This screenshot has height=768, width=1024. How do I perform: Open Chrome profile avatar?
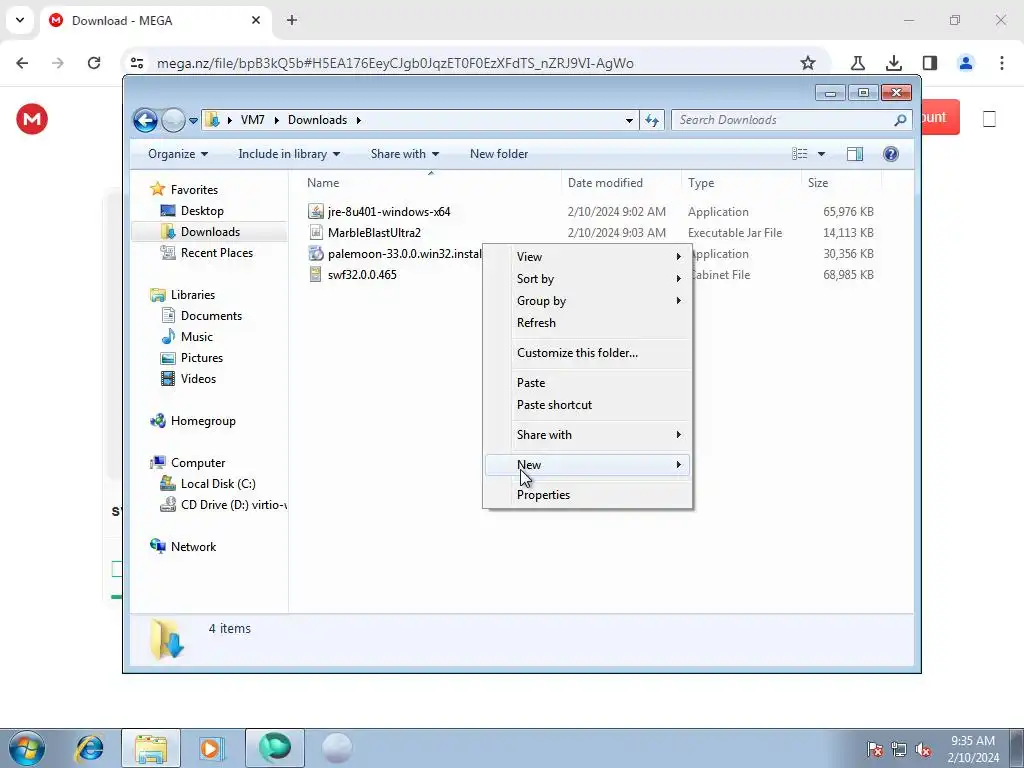(x=966, y=63)
